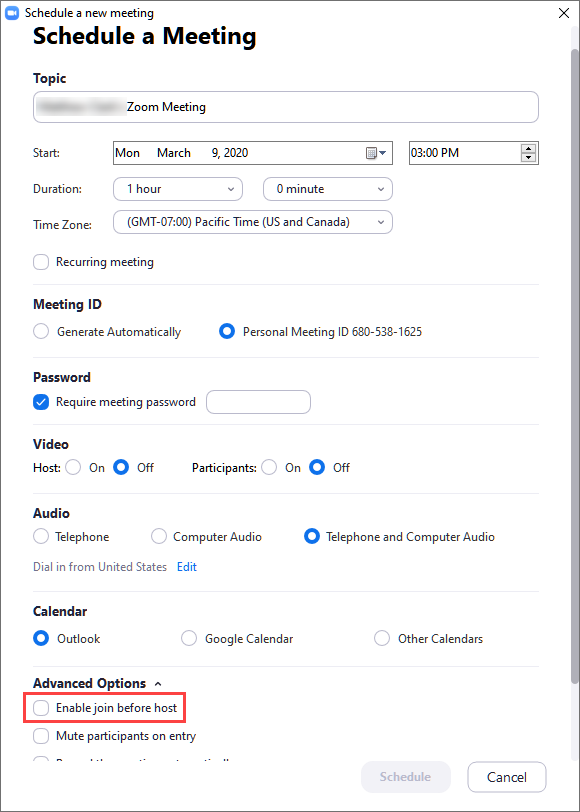This screenshot has width=580, height=812.
Task: Click the meeting password input field
Action: [258, 401]
